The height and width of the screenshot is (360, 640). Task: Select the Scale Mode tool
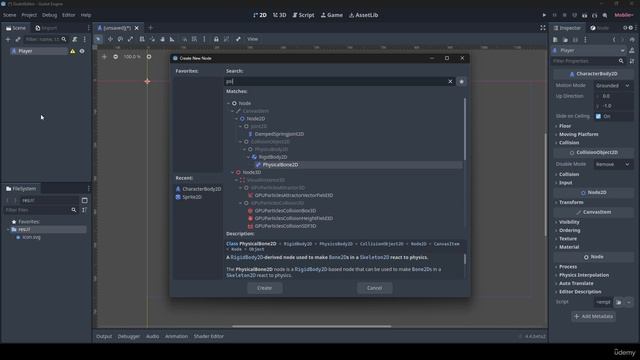click(x=131, y=39)
